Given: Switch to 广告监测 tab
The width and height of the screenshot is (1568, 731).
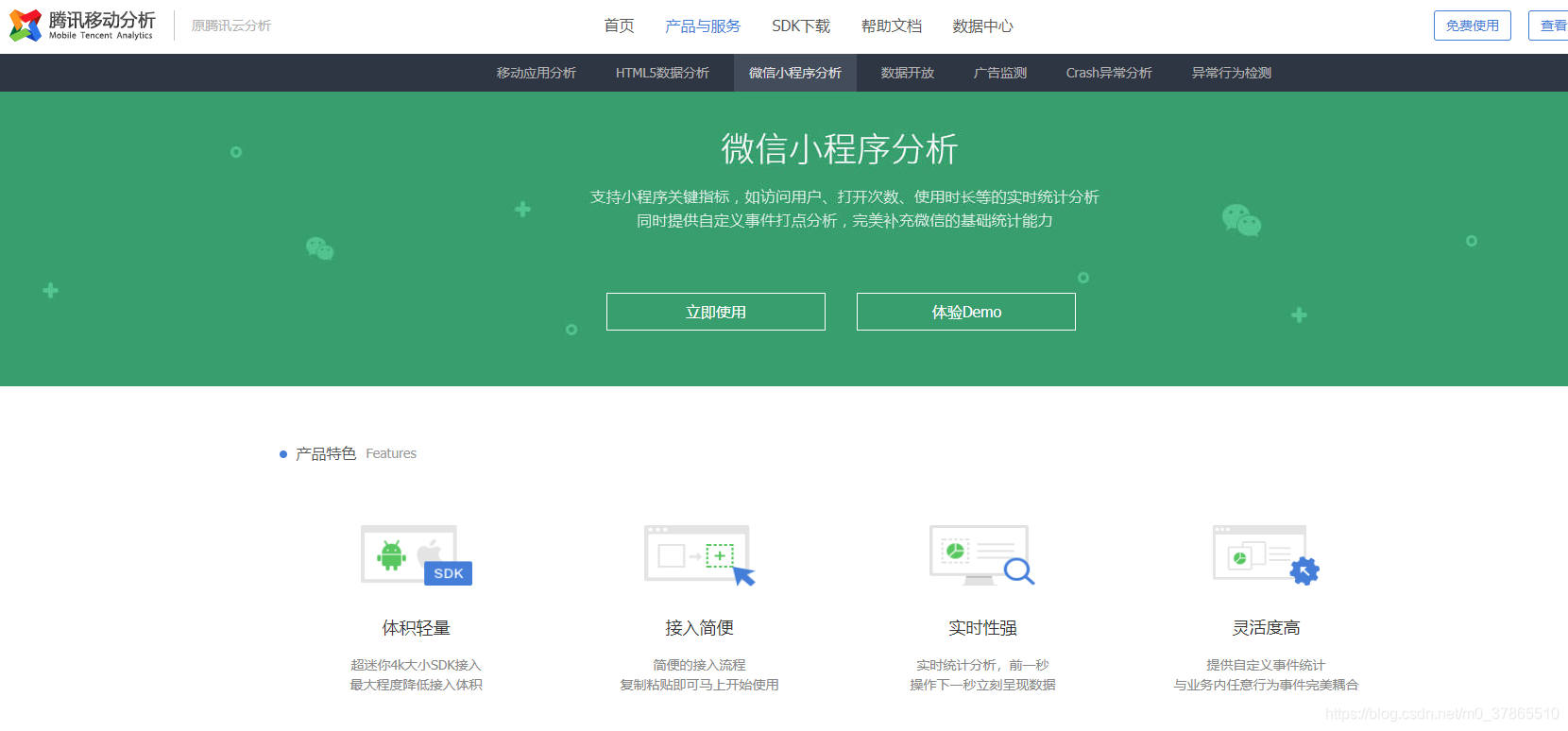Looking at the screenshot, I should click(1000, 73).
